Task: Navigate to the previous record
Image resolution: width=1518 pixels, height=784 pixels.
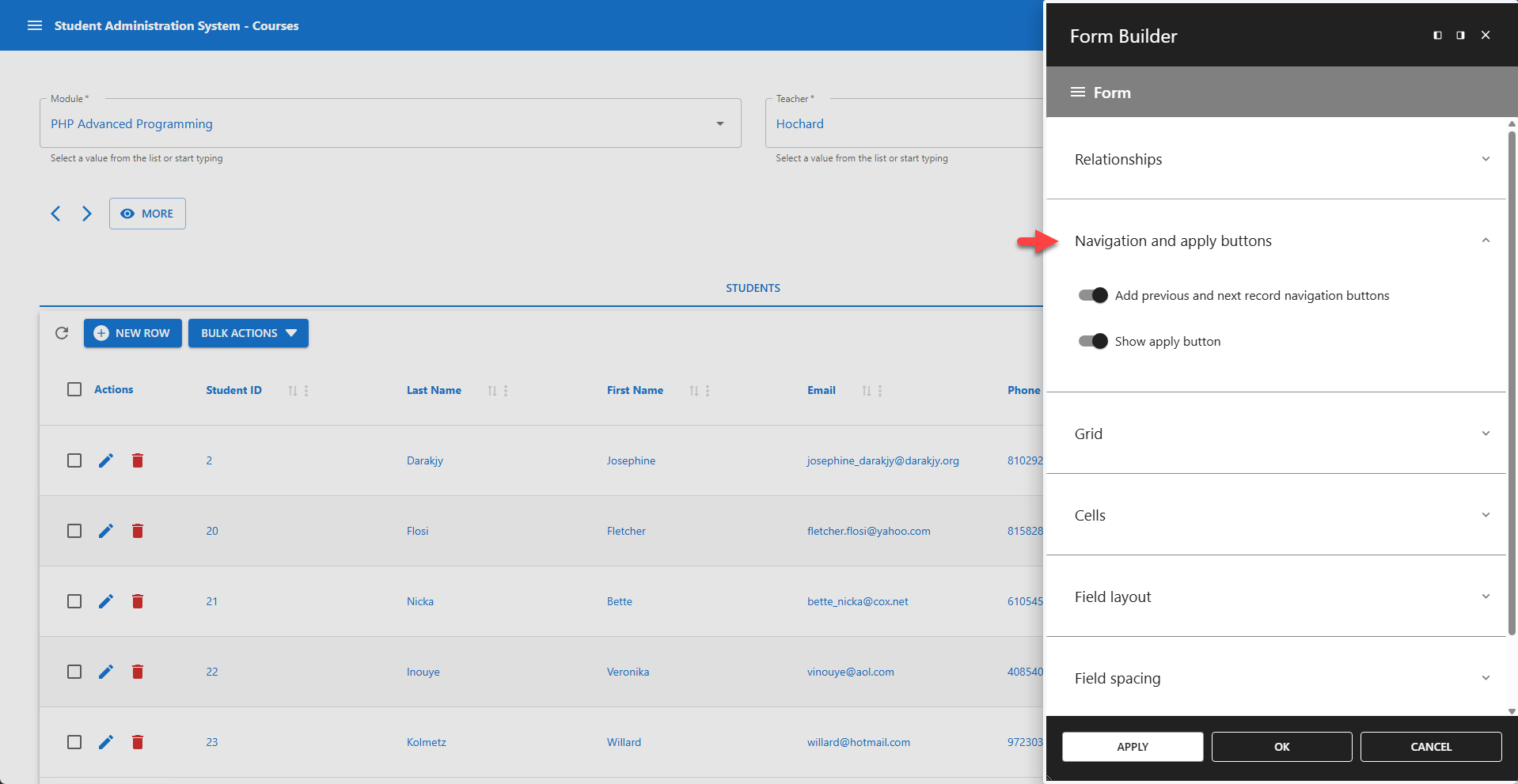Action: coord(55,214)
